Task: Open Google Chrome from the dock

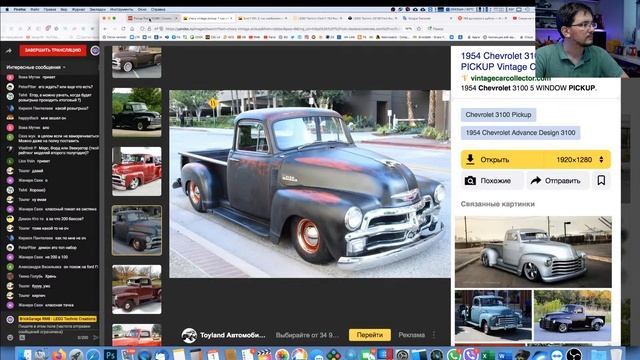Action: pos(299,355)
